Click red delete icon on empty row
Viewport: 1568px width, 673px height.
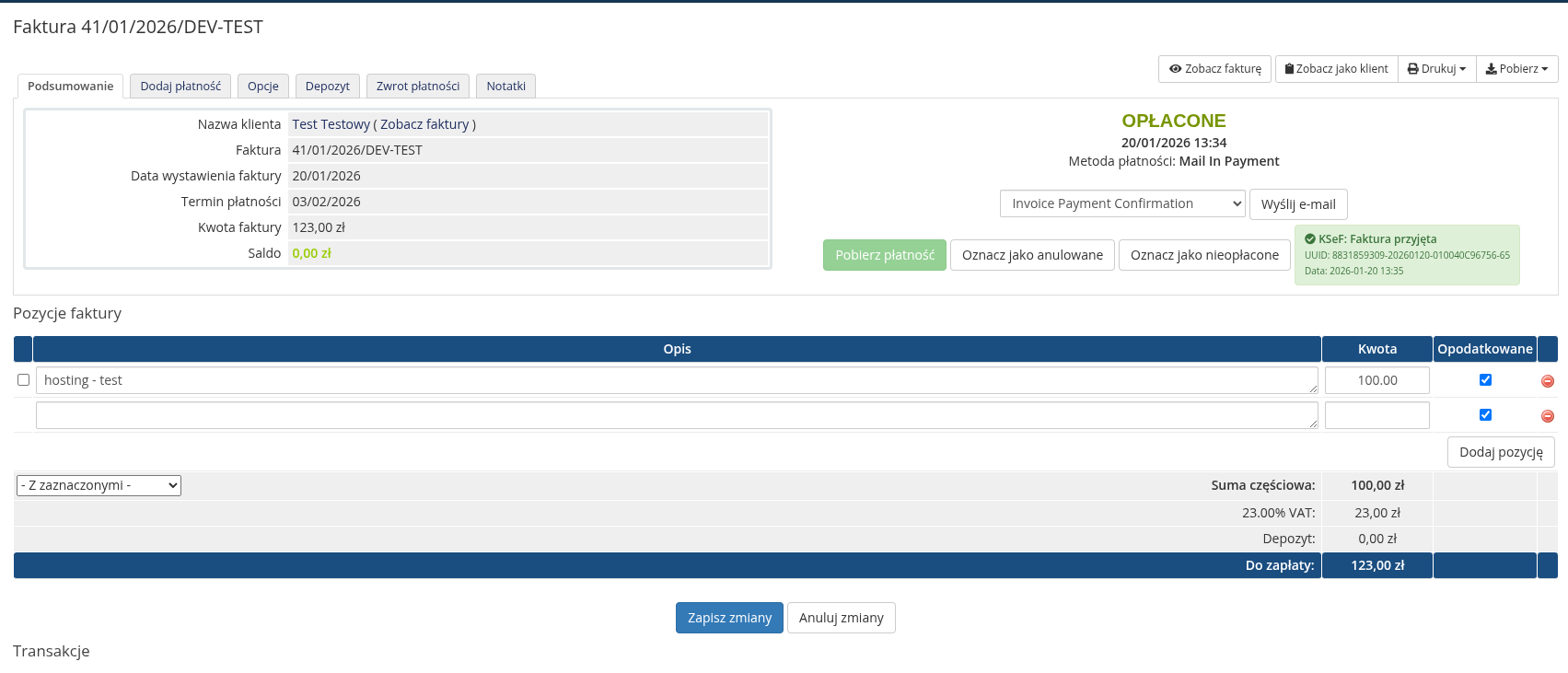(x=1547, y=416)
